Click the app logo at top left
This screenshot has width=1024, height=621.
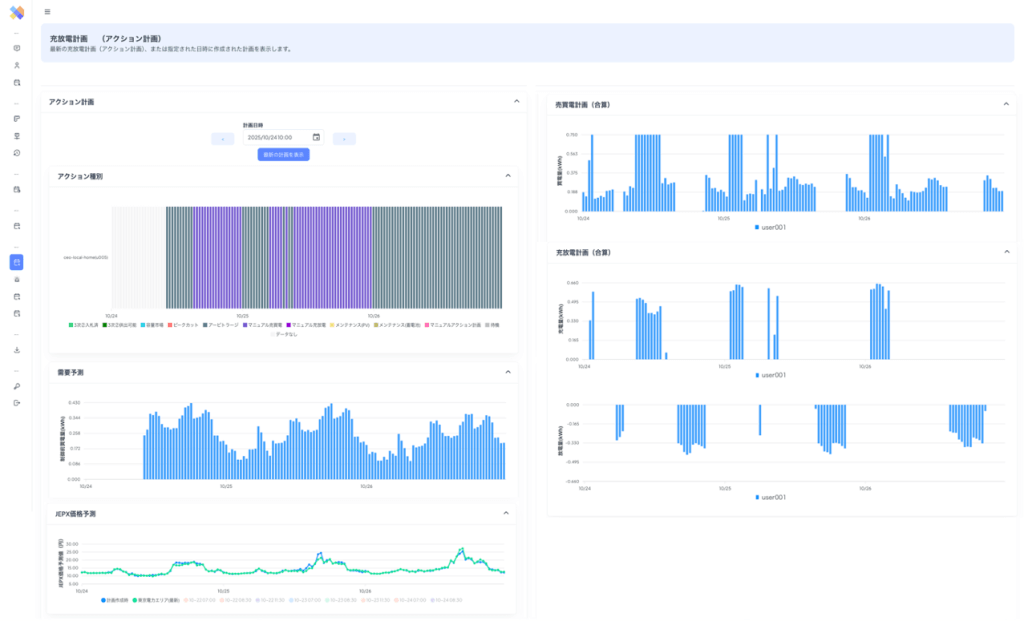click(x=17, y=12)
